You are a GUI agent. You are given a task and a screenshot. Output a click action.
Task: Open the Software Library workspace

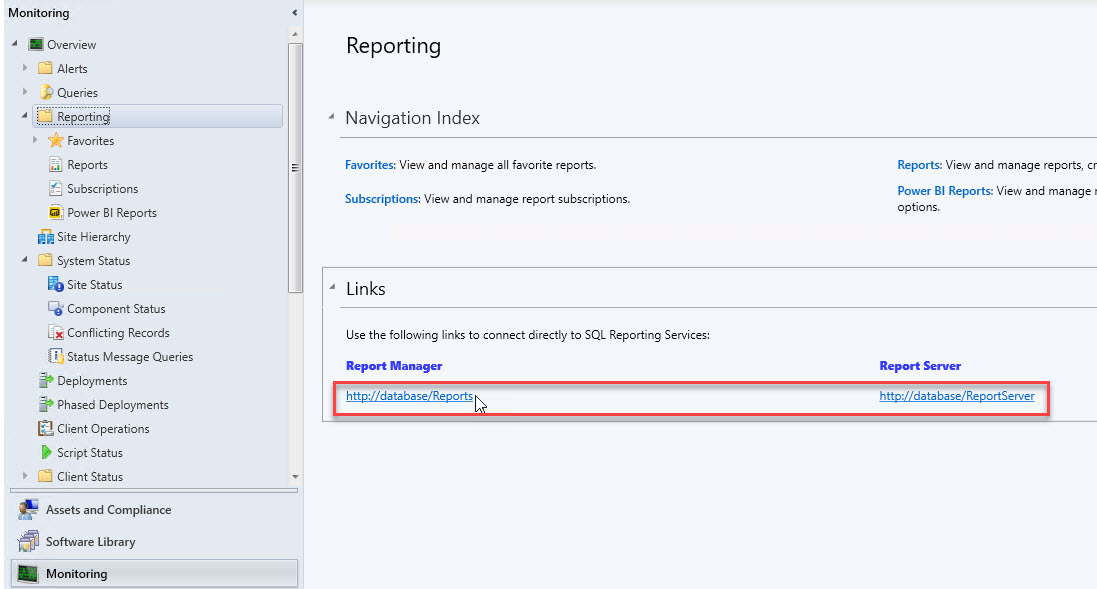pos(90,542)
